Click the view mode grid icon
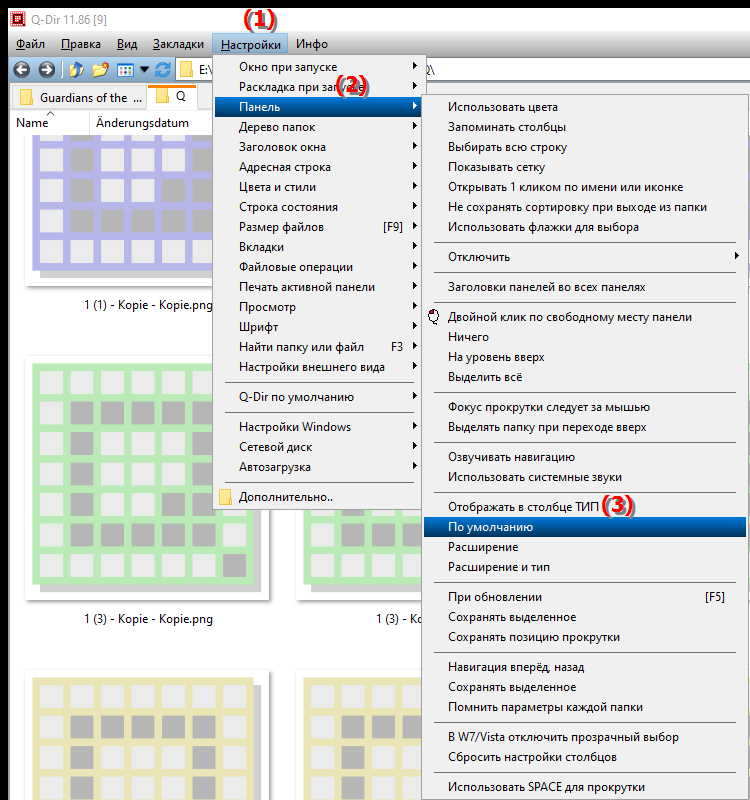The image size is (750, 800). pyautogui.click(x=125, y=70)
